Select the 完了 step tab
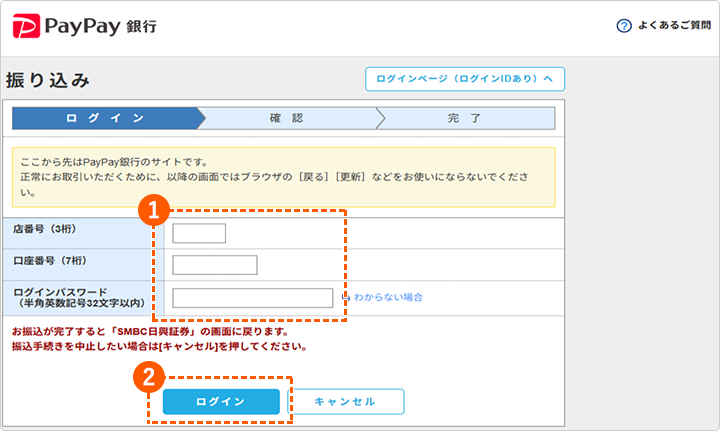This screenshot has height=431, width=720. pyautogui.click(x=465, y=118)
